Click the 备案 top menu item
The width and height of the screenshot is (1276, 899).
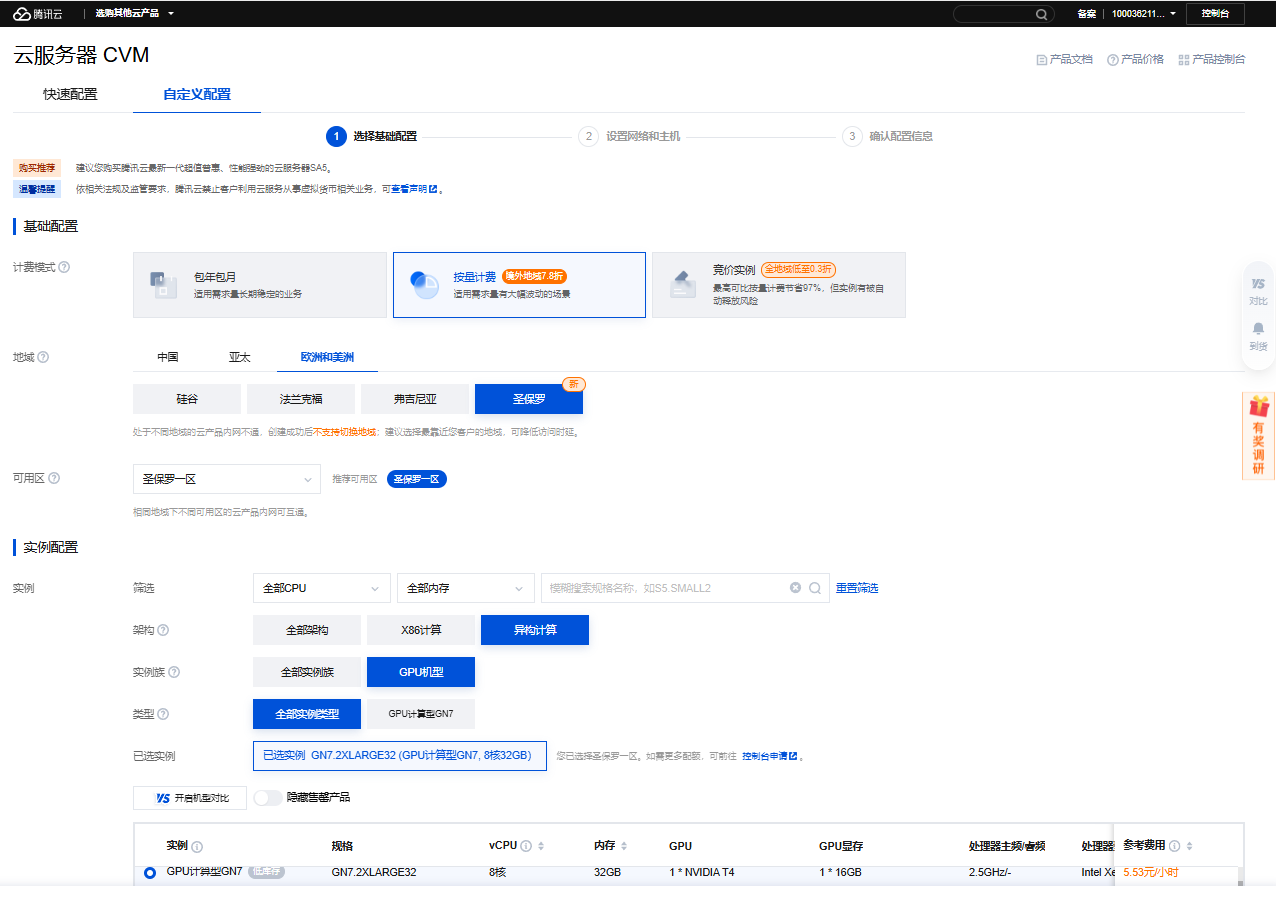click(1087, 14)
